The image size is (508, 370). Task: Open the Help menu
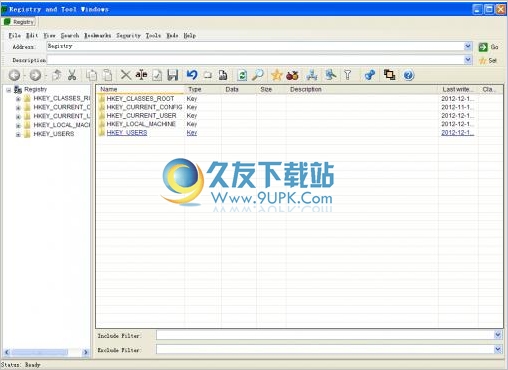click(x=190, y=35)
